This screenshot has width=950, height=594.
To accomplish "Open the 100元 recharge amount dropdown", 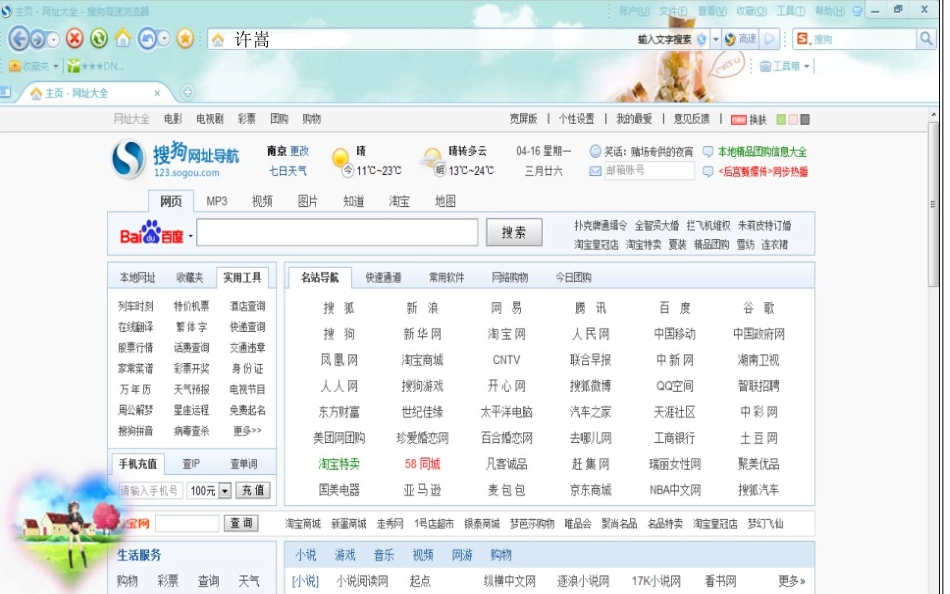I will [225, 490].
